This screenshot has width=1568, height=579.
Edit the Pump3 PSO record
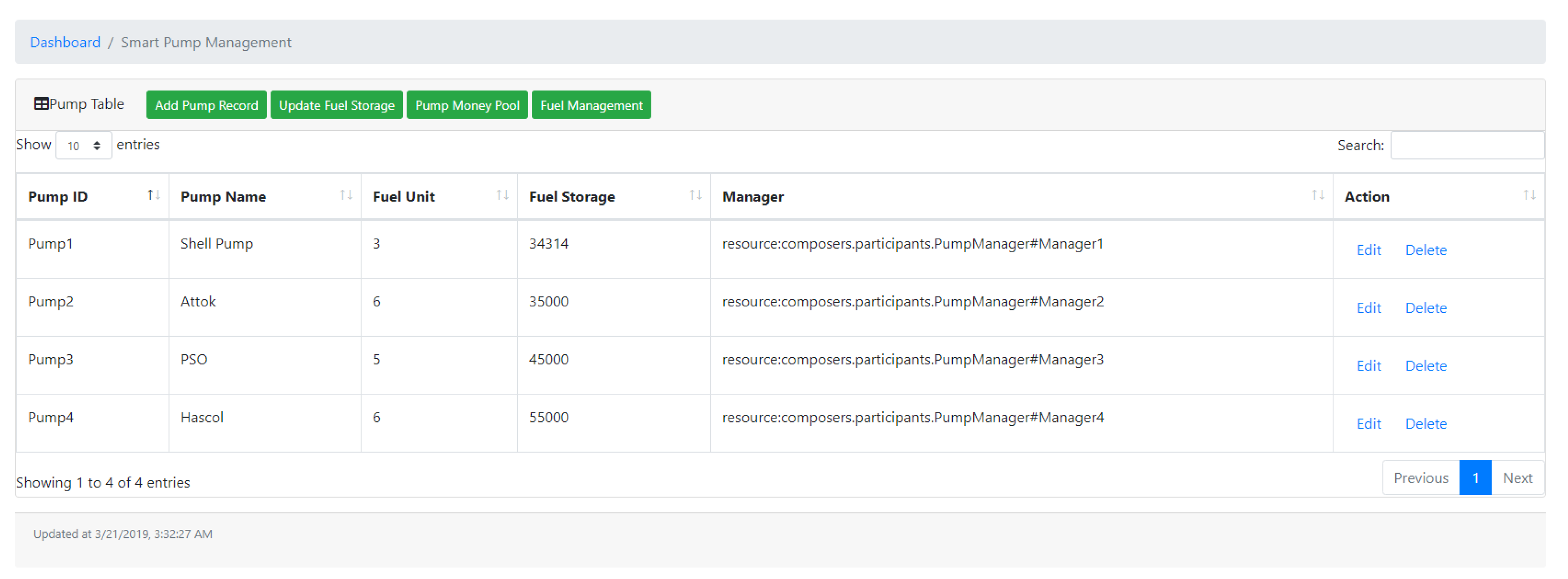click(x=1368, y=366)
